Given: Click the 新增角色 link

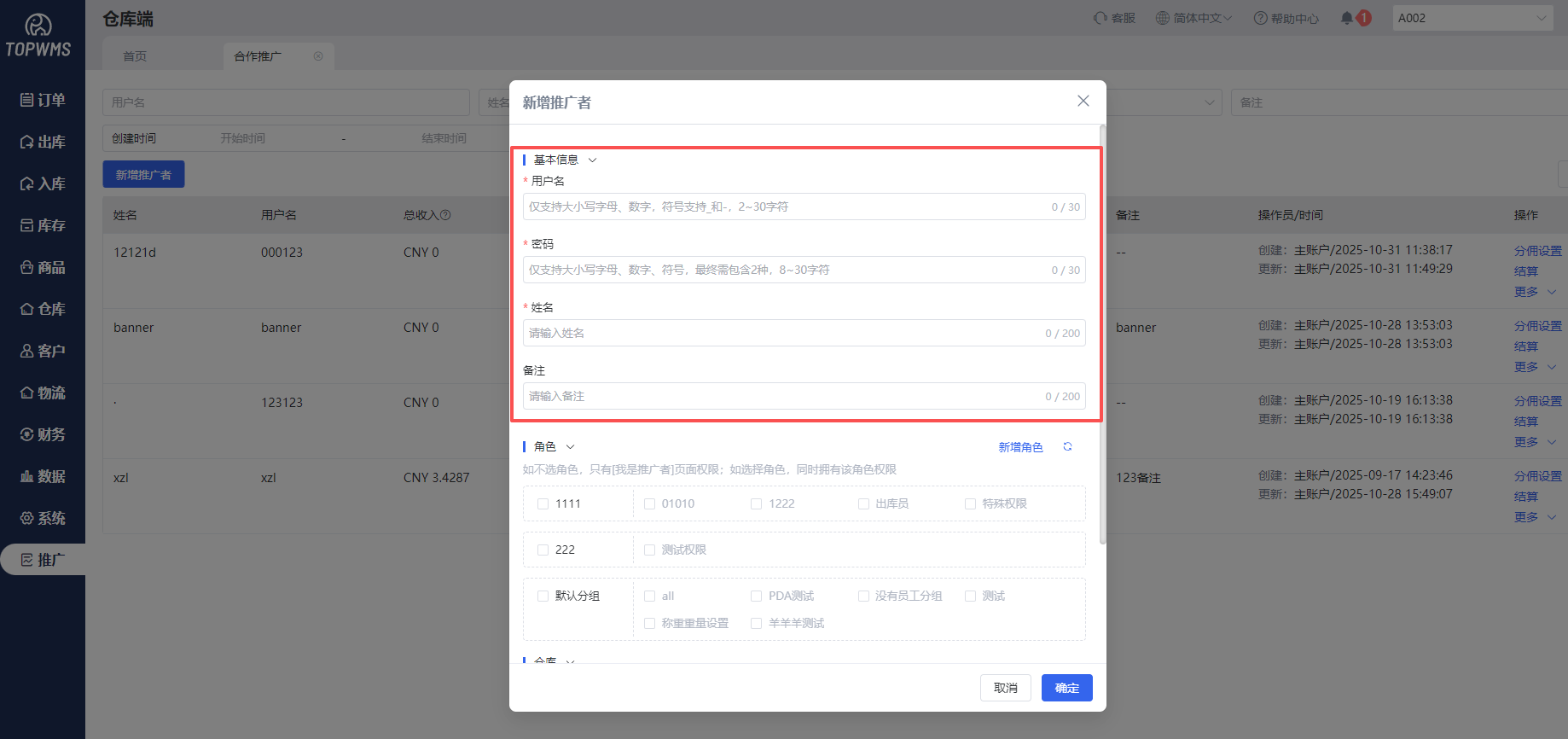Looking at the screenshot, I should [1020, 447].
